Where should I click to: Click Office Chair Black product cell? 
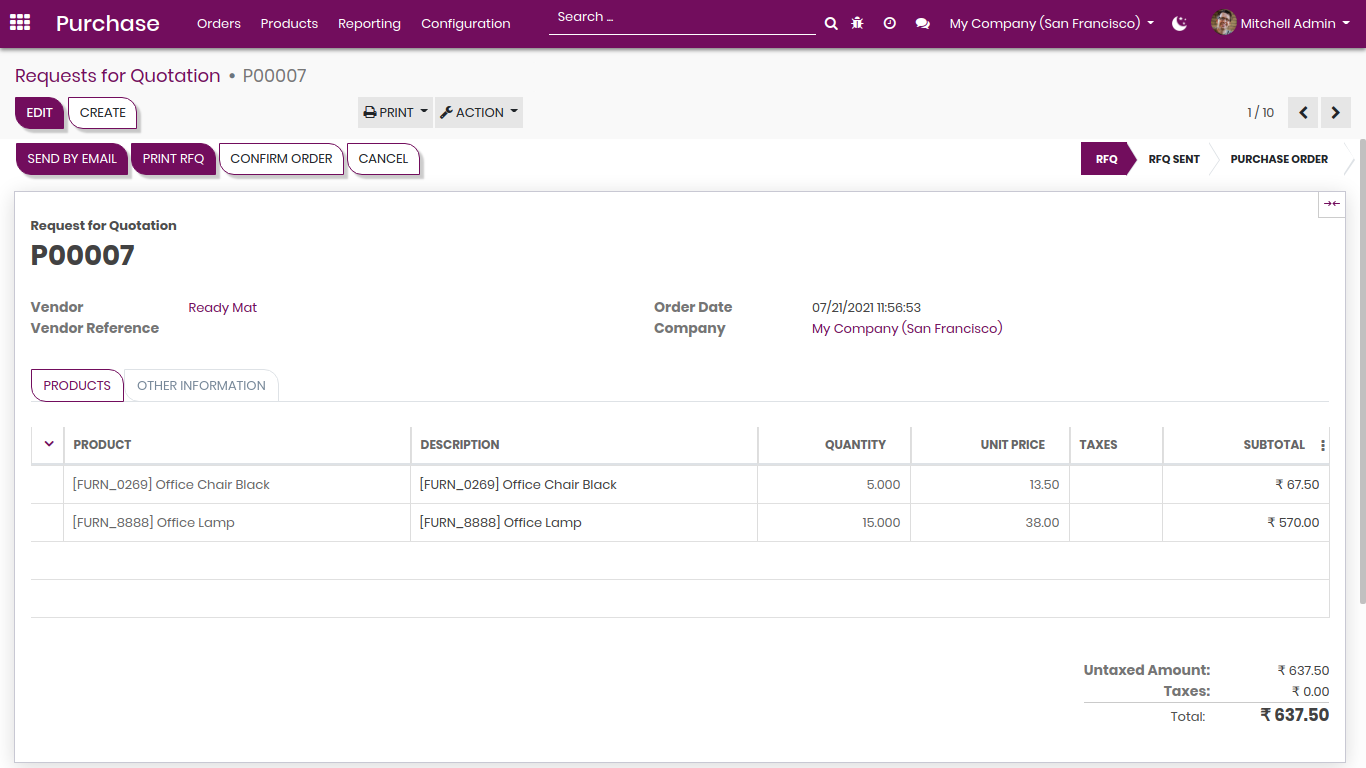pyautogui.click(x=237, y=485)
